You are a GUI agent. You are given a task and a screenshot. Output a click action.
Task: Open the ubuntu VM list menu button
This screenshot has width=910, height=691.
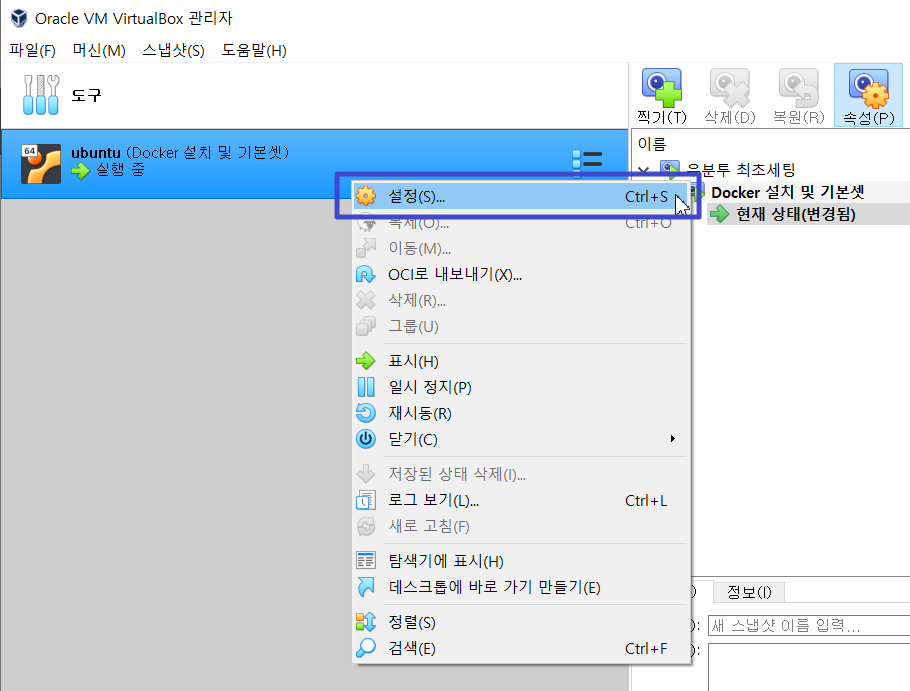tap(587, 160)
